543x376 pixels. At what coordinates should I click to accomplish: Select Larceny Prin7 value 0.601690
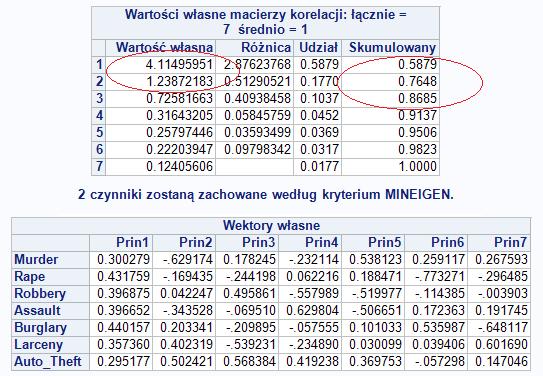(x=501, y=344)
